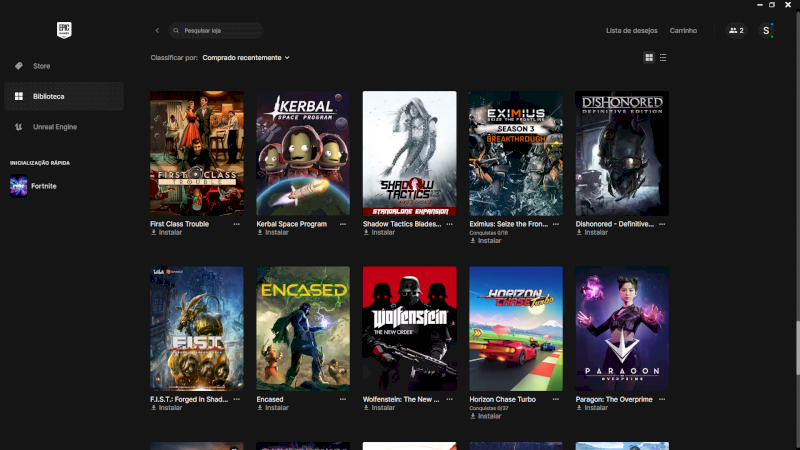
Task: Open Lista de desejos
Action: point(631,31)
